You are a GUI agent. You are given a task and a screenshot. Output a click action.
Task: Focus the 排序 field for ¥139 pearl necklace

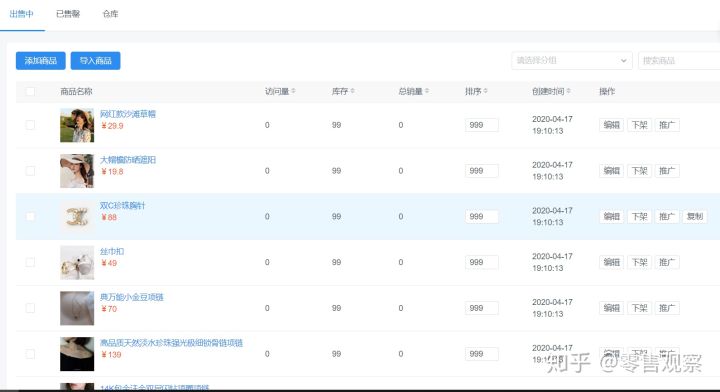(x=482, y=354)
